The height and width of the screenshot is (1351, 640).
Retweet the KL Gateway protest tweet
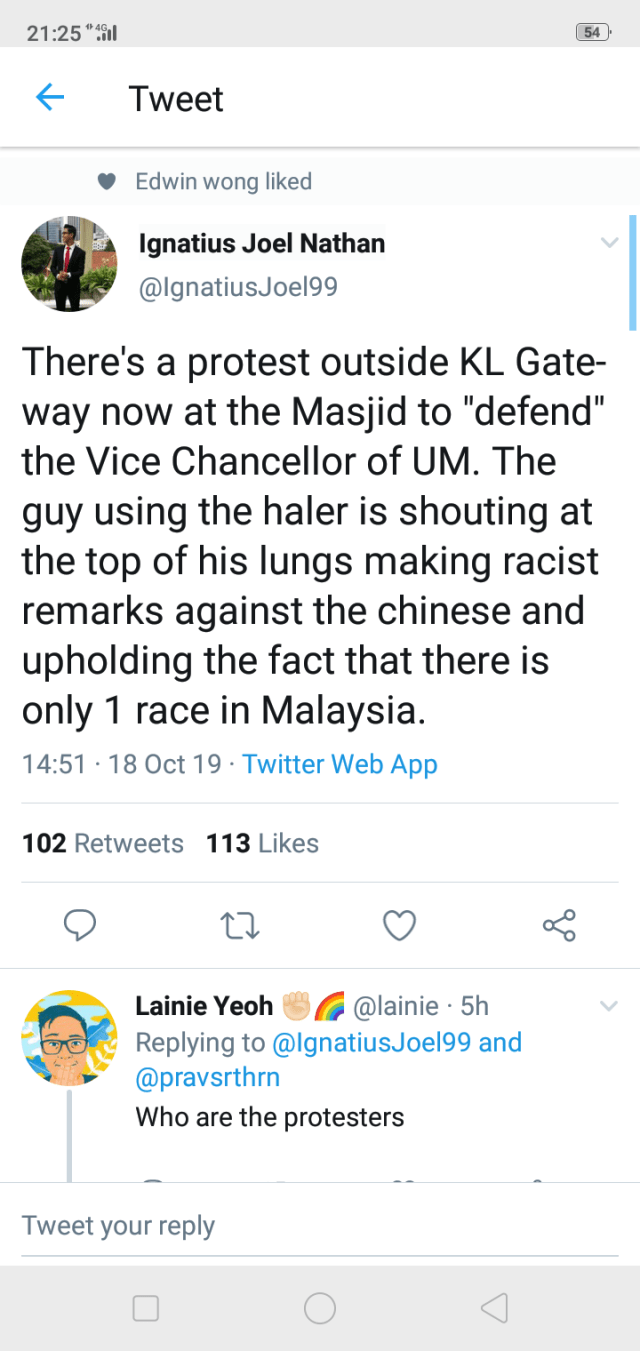[x=240, y=925]
